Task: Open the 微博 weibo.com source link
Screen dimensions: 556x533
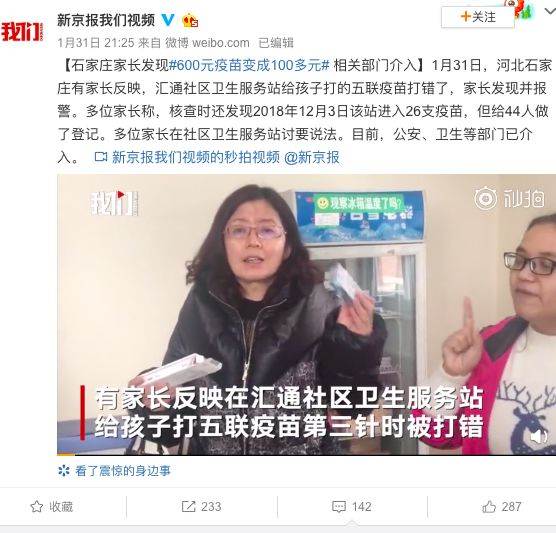Action: [x=207, y=43]
